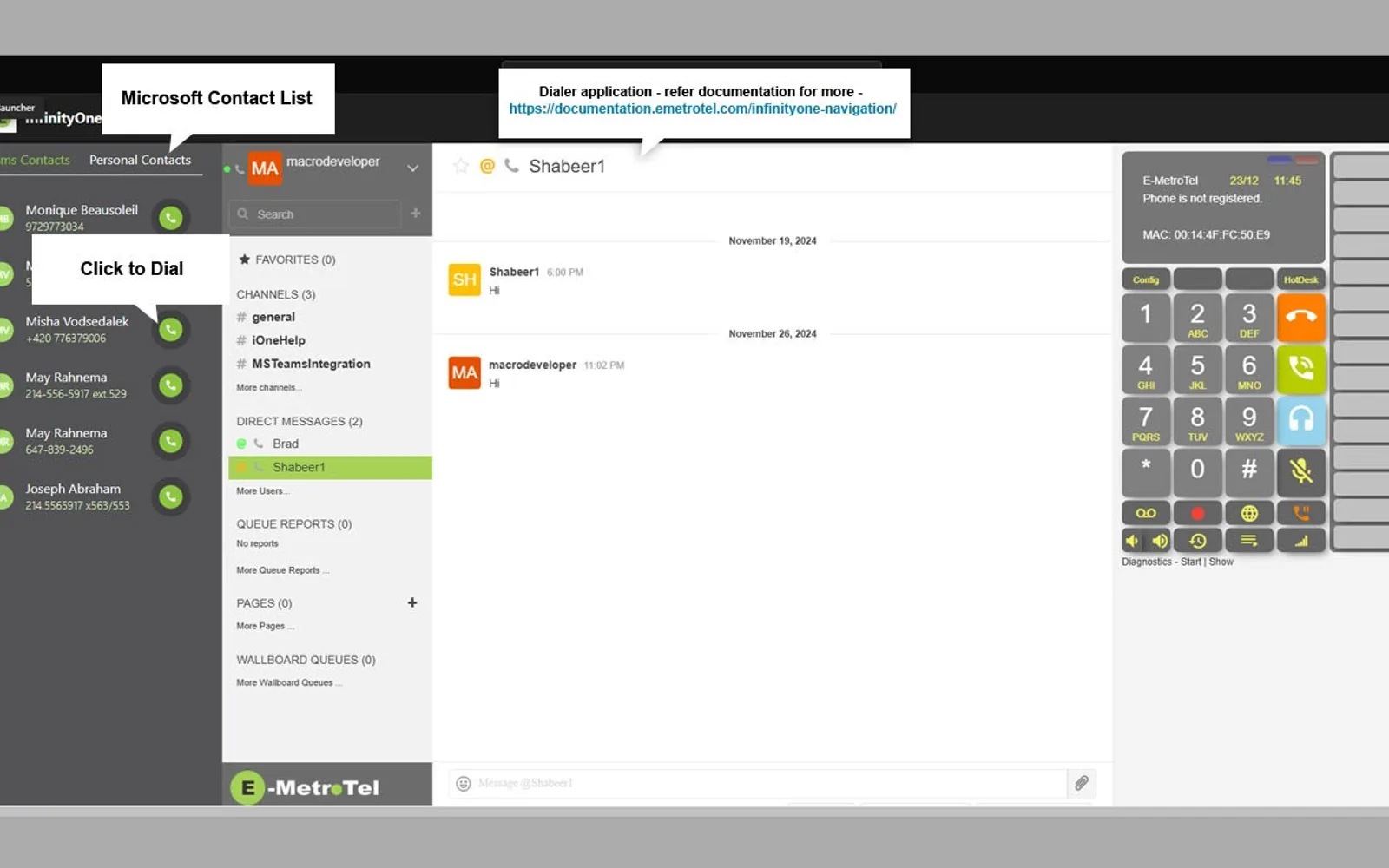Start a call with the green dial key
This screenshot has width=1389, height=868.
point(1300,369)
